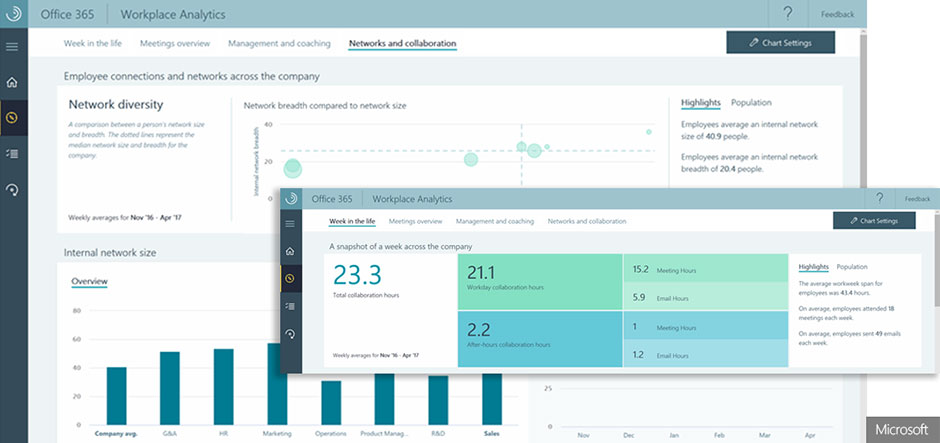
Task: Click Chart Settings button in the front window
Action: pyautogui.click(x=874, y=221)
